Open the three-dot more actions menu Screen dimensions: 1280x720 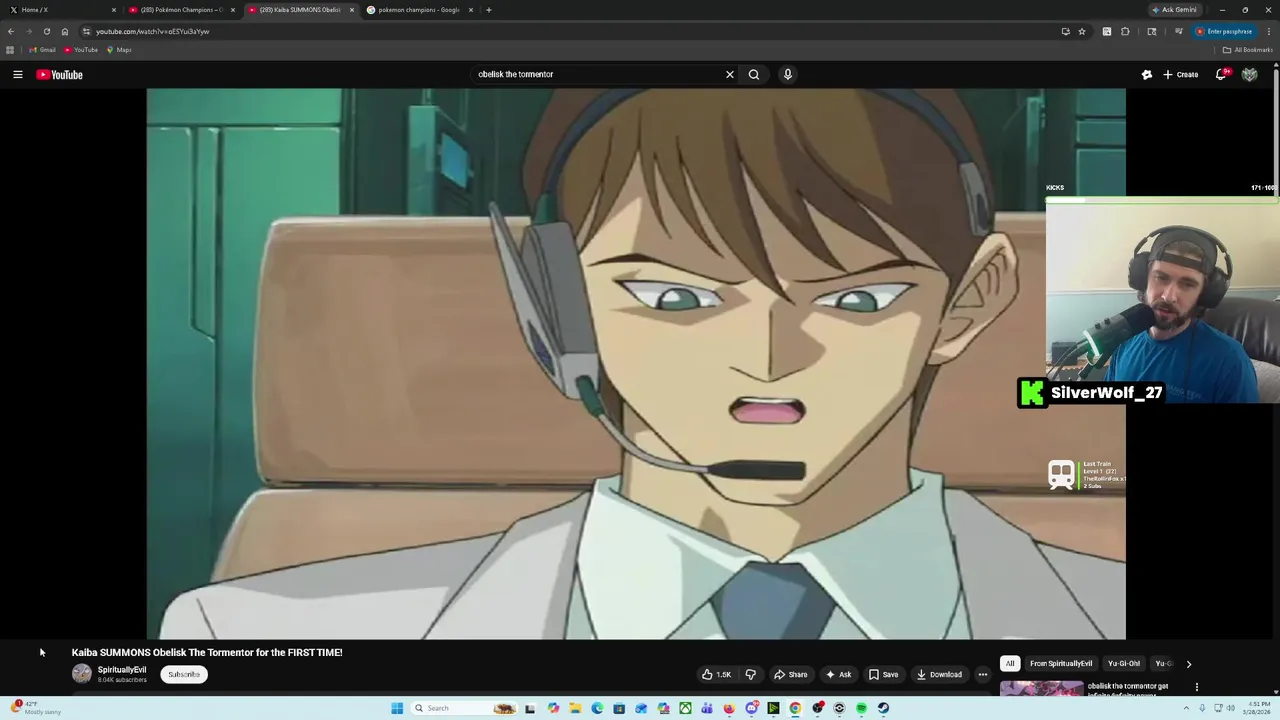point(983,674)
